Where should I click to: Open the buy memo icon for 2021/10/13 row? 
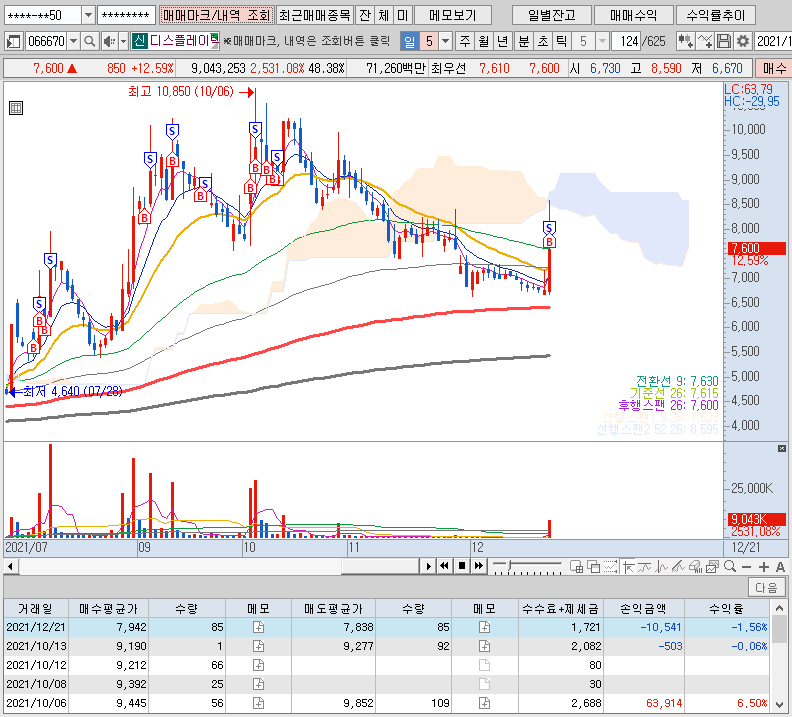[258, 646]
